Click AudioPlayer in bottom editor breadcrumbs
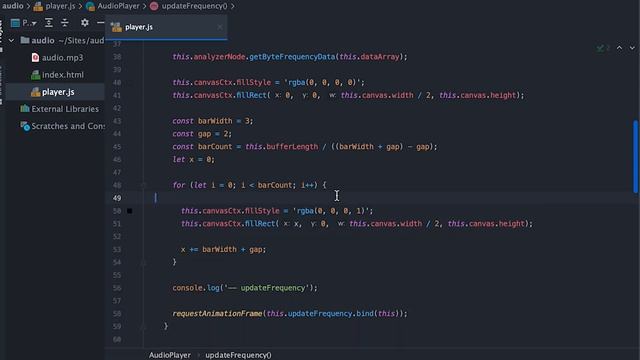640x360 pixels. [x=169, y=355]
